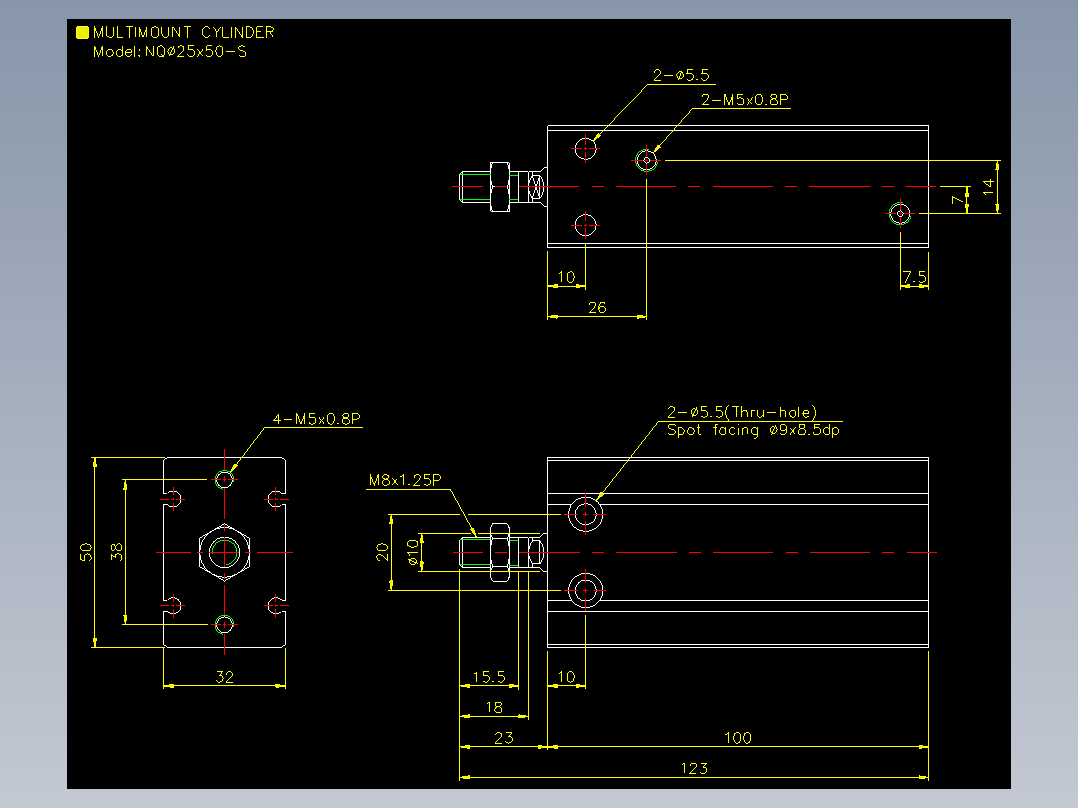The image size is (1078, 808).
Task: Click the 38 dimension value
Action: click(x=117, y=552)
